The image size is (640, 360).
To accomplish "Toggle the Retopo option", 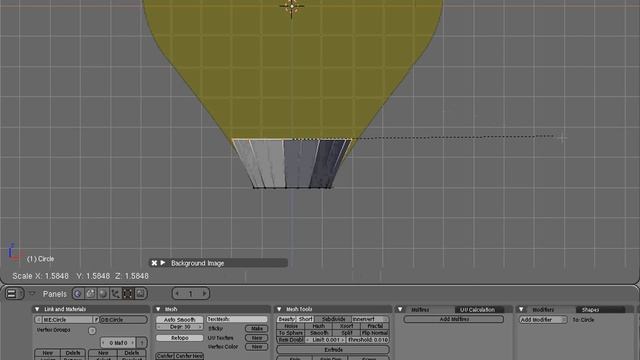I will pos(180,338).
